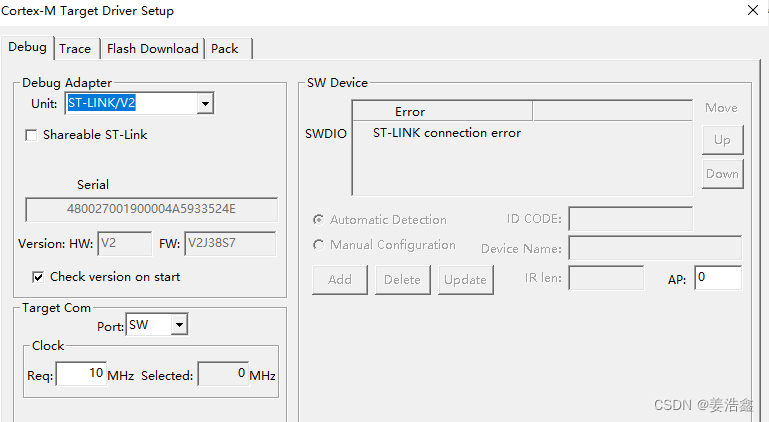Select Manual Configuration radio button
The height and width of the screenshot is (422, 769).
pos(319,245)
